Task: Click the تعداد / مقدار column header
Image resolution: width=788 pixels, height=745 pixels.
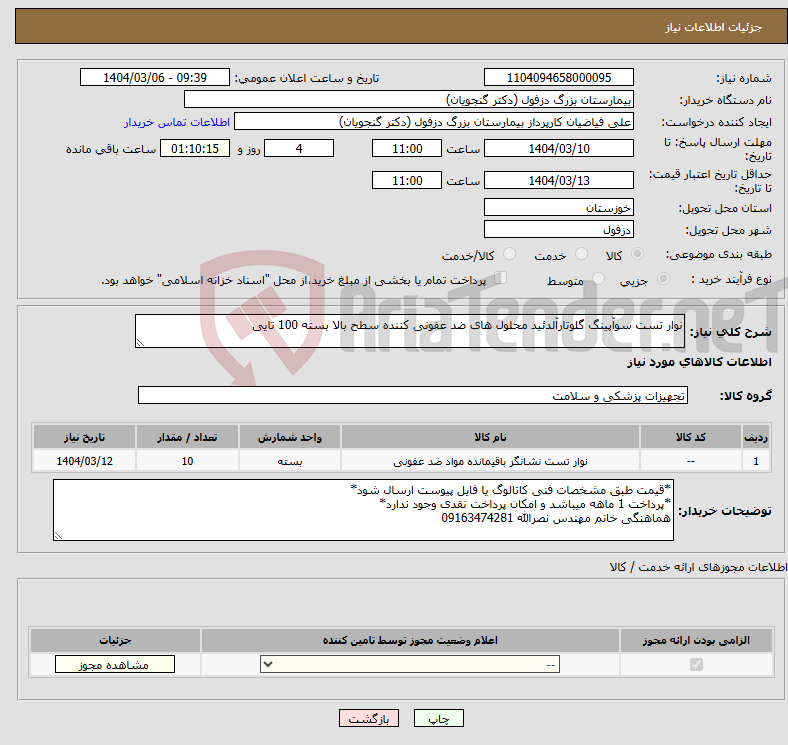Action: point(187,437)
